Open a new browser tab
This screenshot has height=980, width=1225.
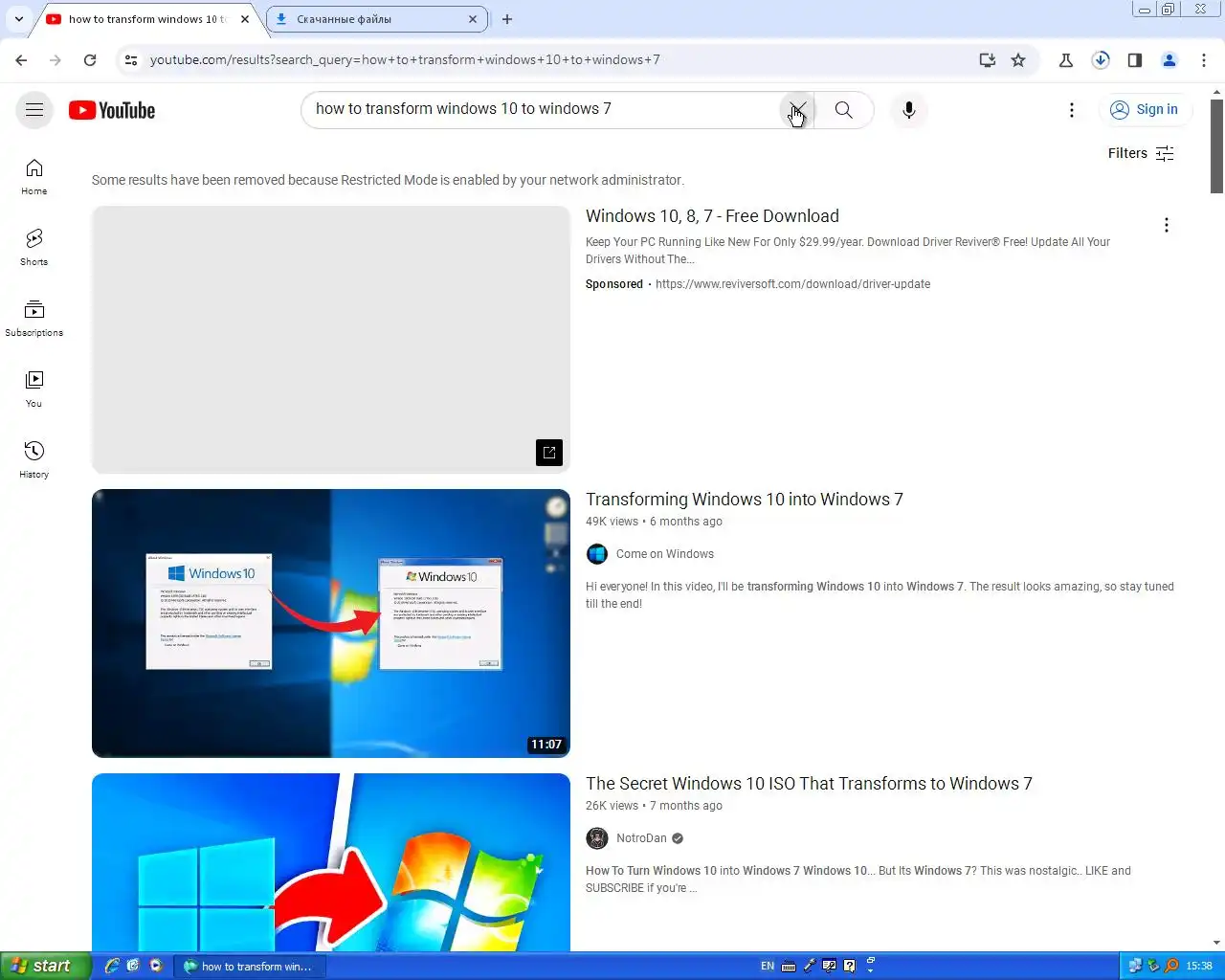click(x=507, y=19)
